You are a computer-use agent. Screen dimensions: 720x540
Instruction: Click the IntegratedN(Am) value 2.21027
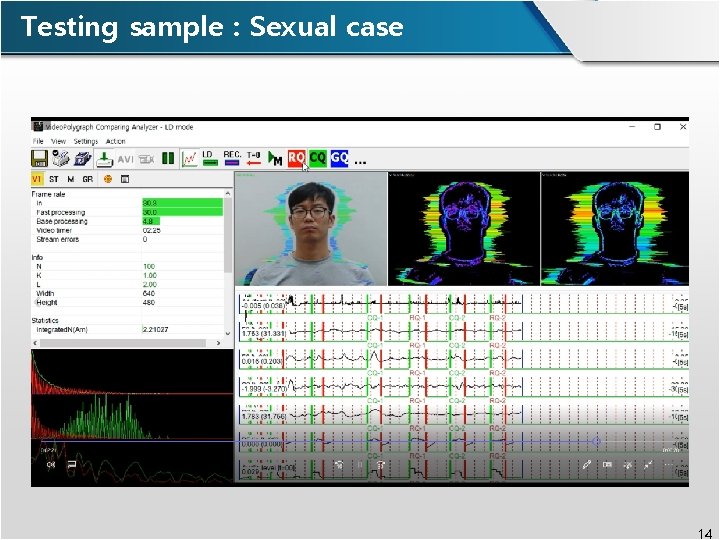pos(155,330)
